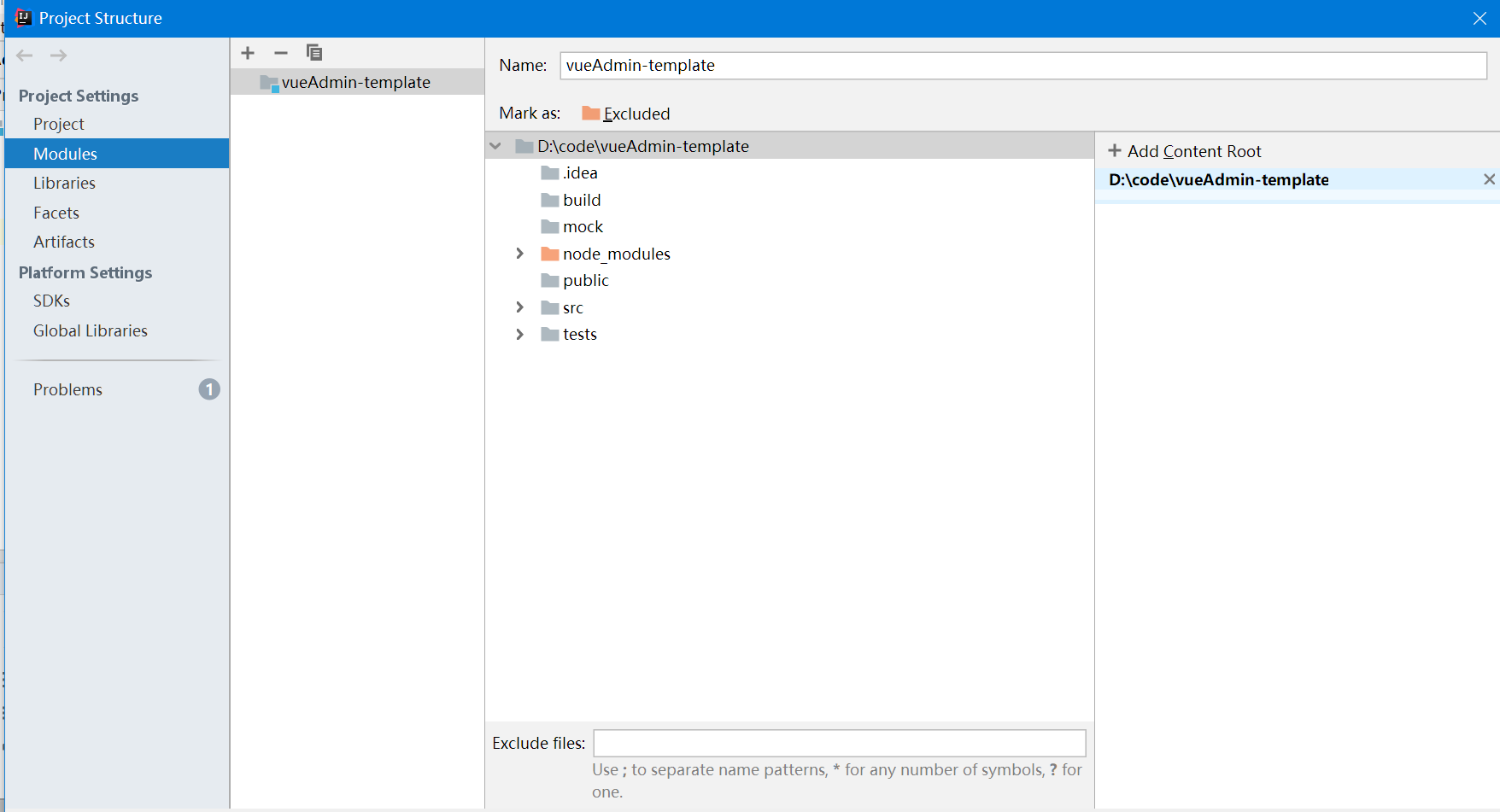Expand the src folder
Image resolution: width=1500 pixels, height=812 pixels.
click(519, 307)
